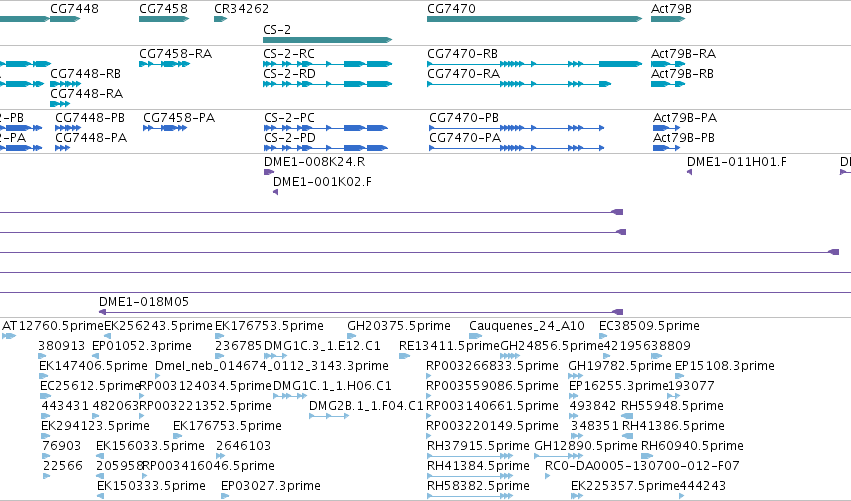Click the RP003266833.5prime EST label

click(492, 366)
